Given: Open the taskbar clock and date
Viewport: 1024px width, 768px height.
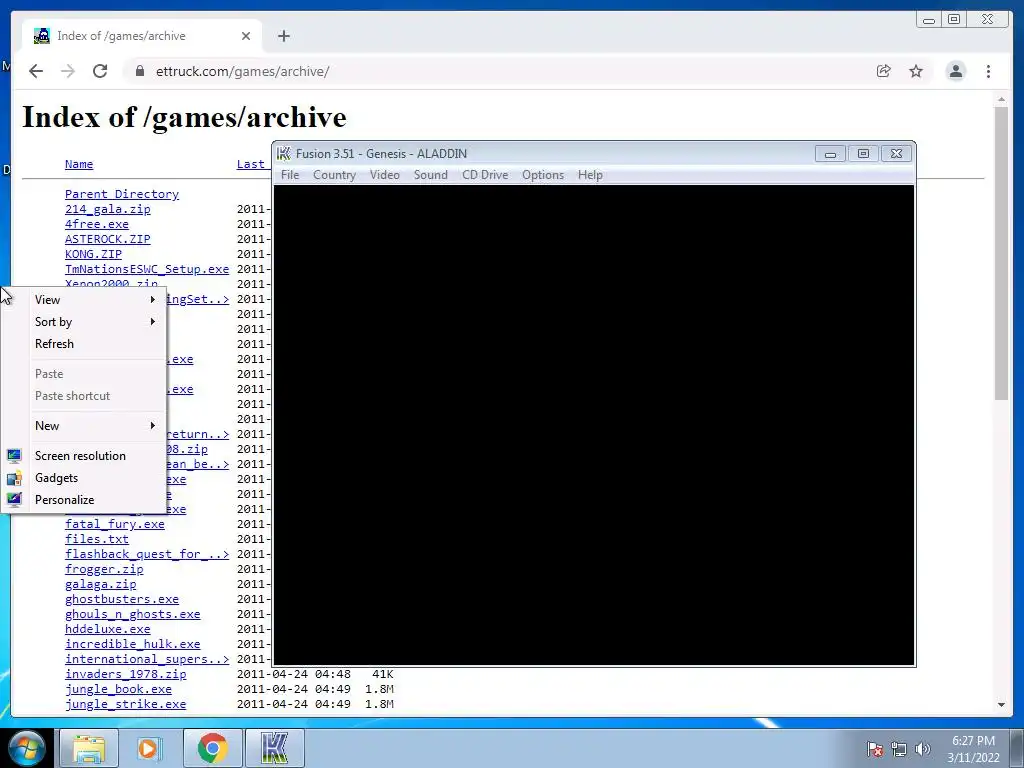Looking at the screenshot, I should coord(973,749).
